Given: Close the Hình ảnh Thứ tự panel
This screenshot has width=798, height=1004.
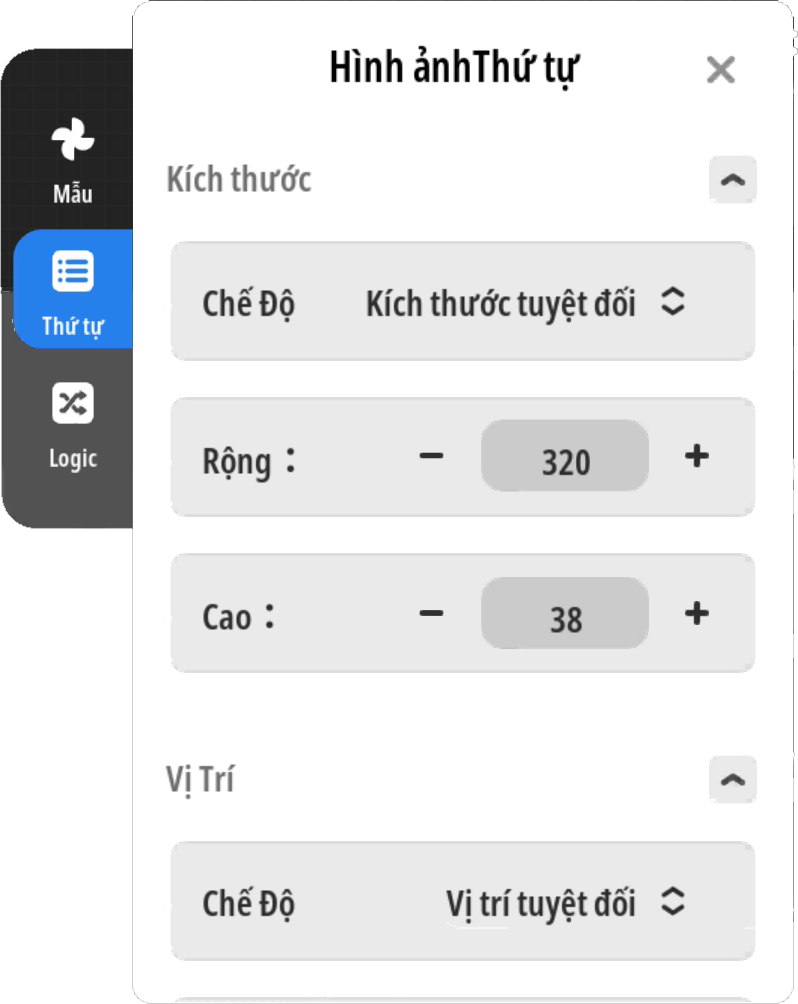Looking at the screenshot, I should [x=720, y=70].
